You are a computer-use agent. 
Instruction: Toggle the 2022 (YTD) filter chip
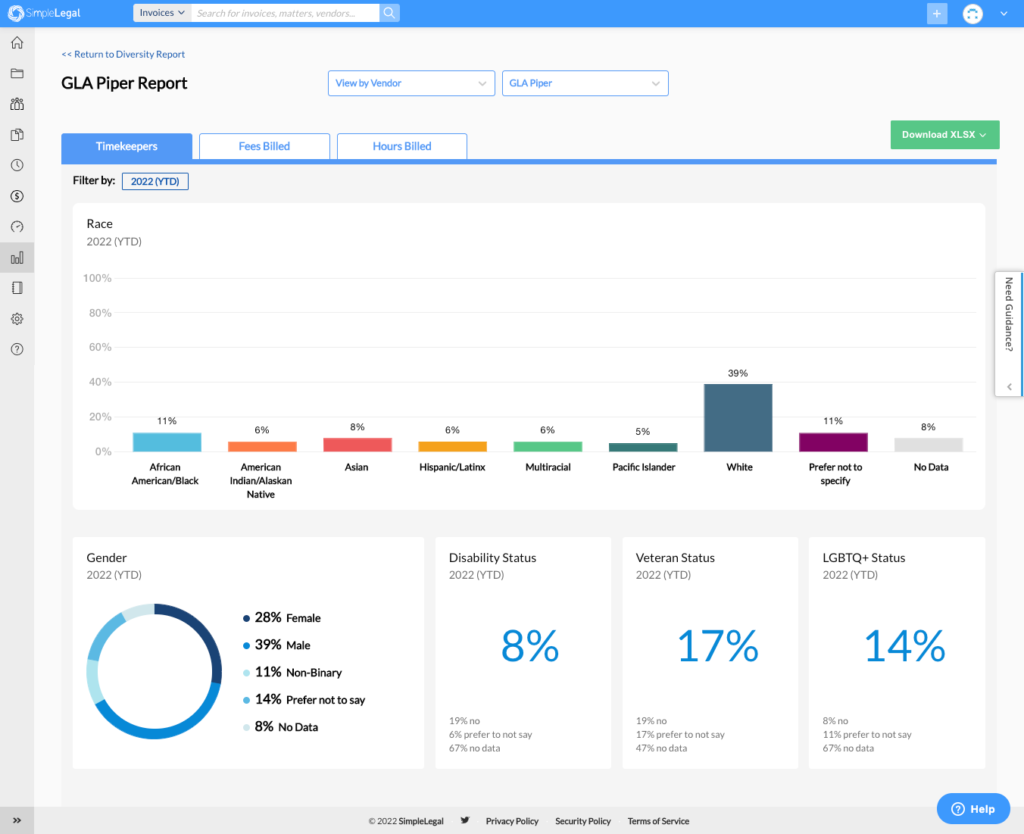tap(154, 181)
